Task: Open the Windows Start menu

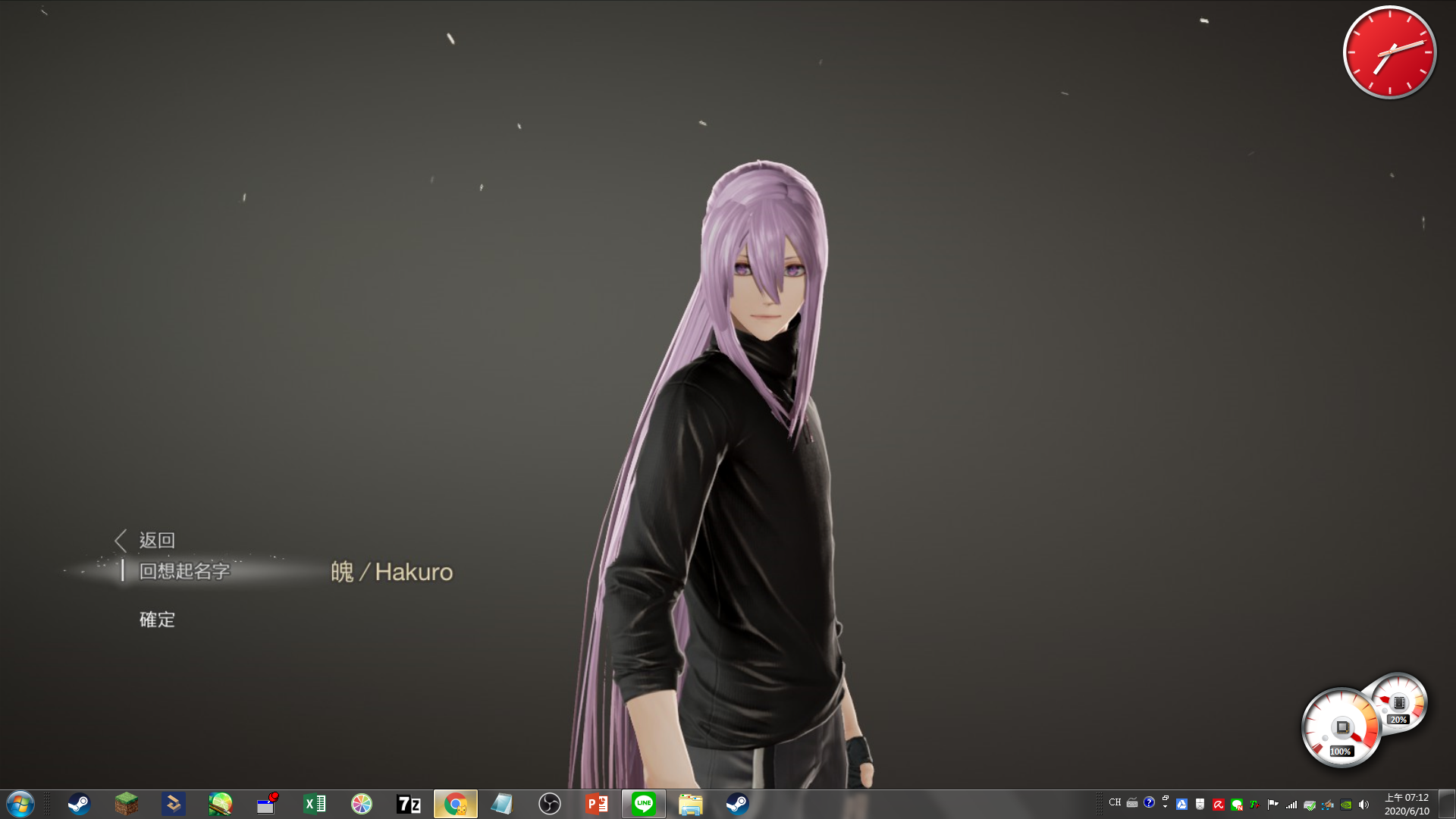Action: point(20,804)
